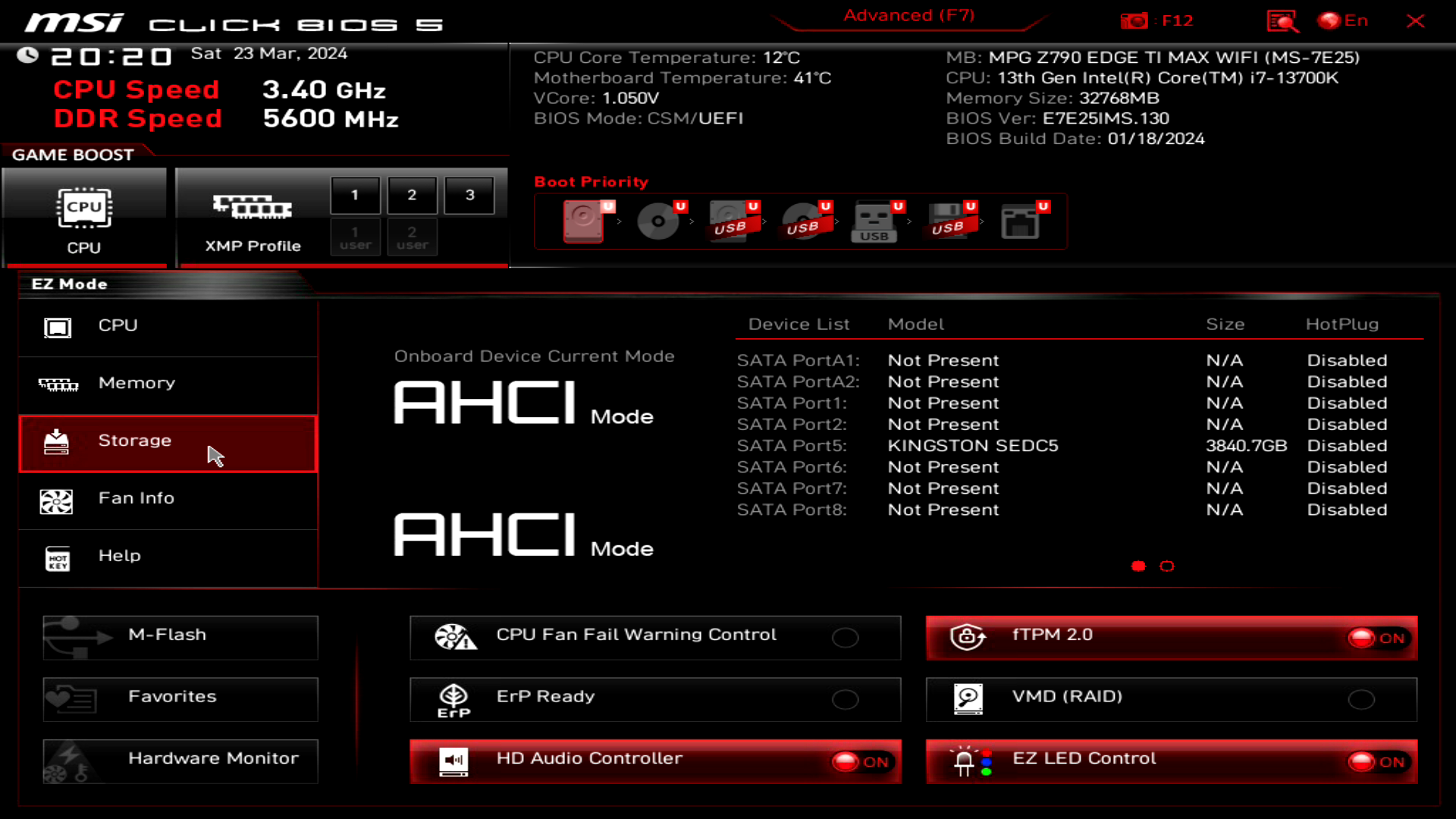Open the Favorites menu

point(180,699)
